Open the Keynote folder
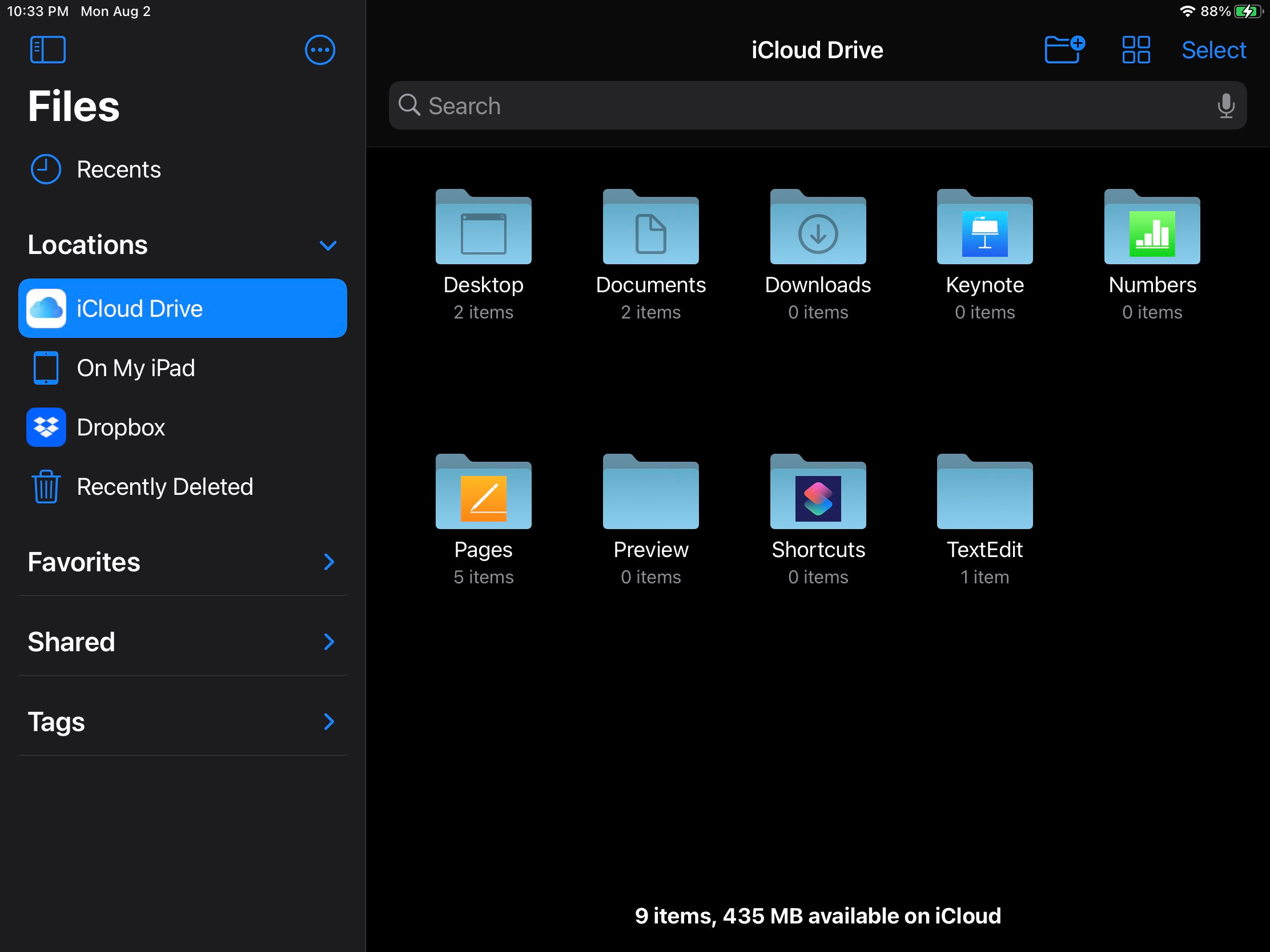 tap(984, 229)
